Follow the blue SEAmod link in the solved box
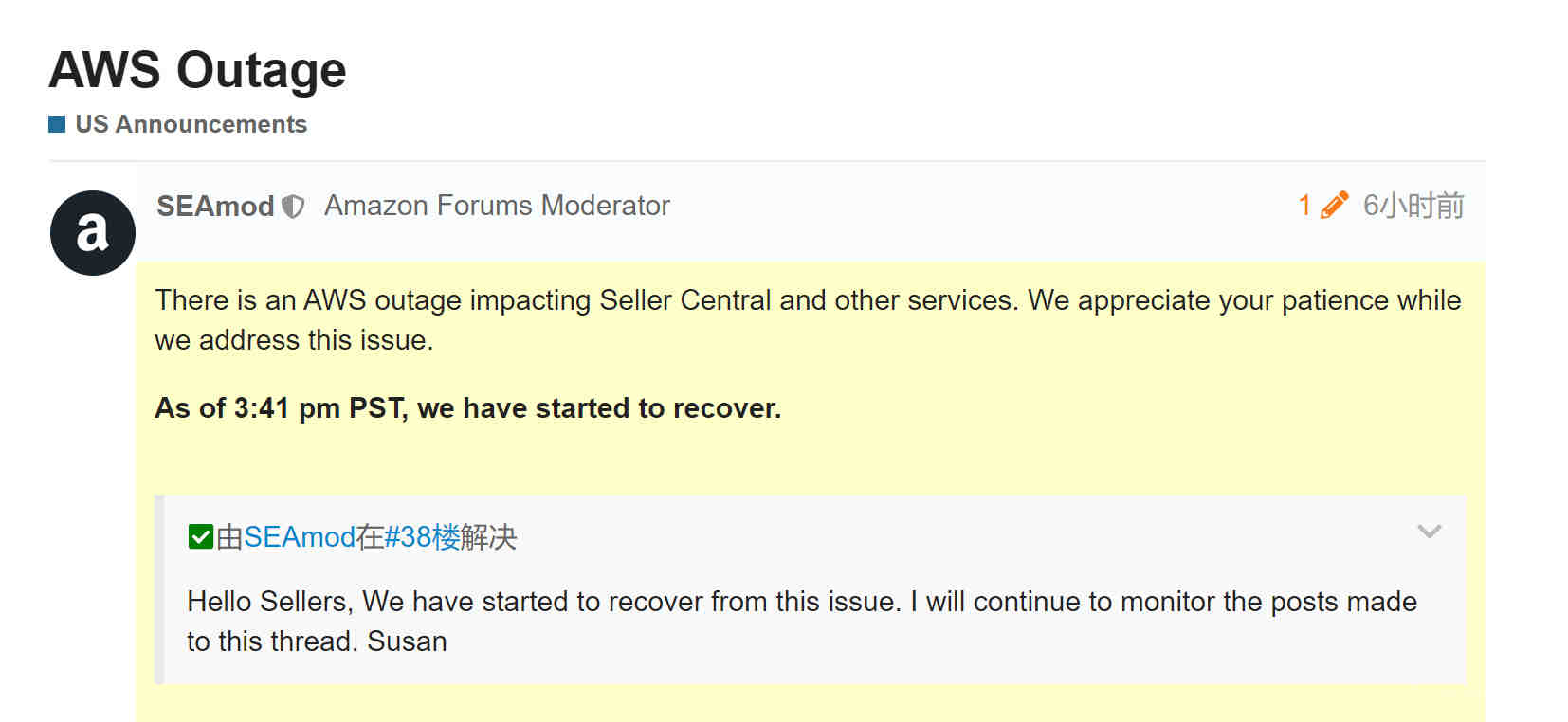This screenshot has height=722, width=1568. tap(300, 537)
